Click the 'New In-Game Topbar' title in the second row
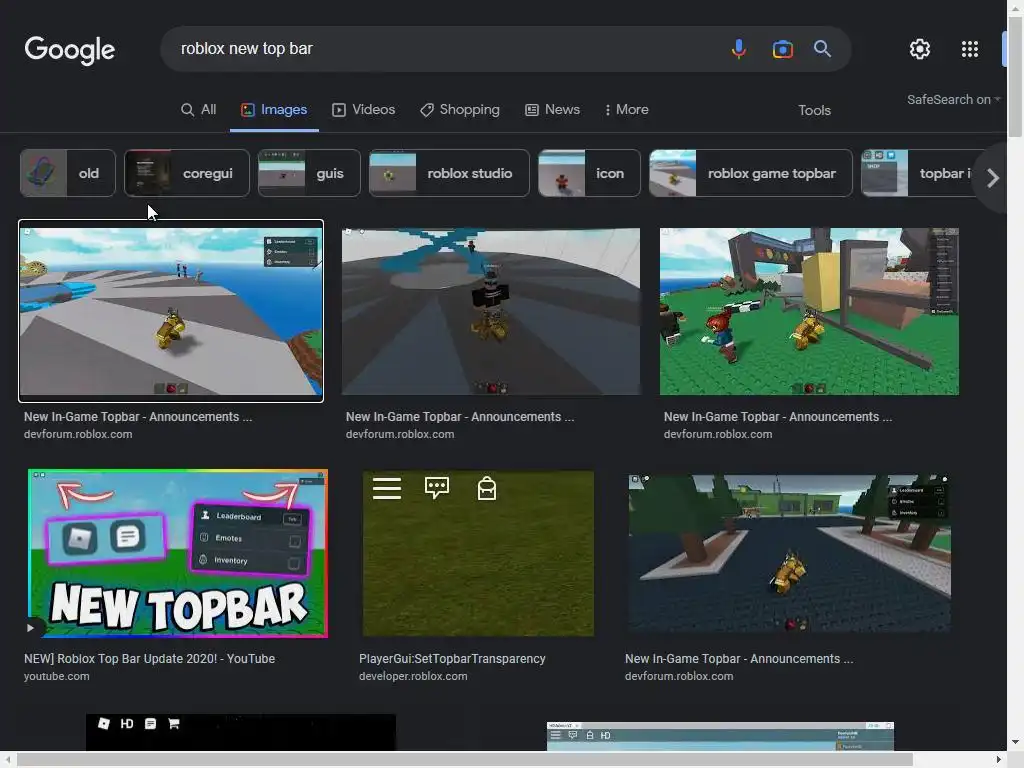 tap(739, 659)
